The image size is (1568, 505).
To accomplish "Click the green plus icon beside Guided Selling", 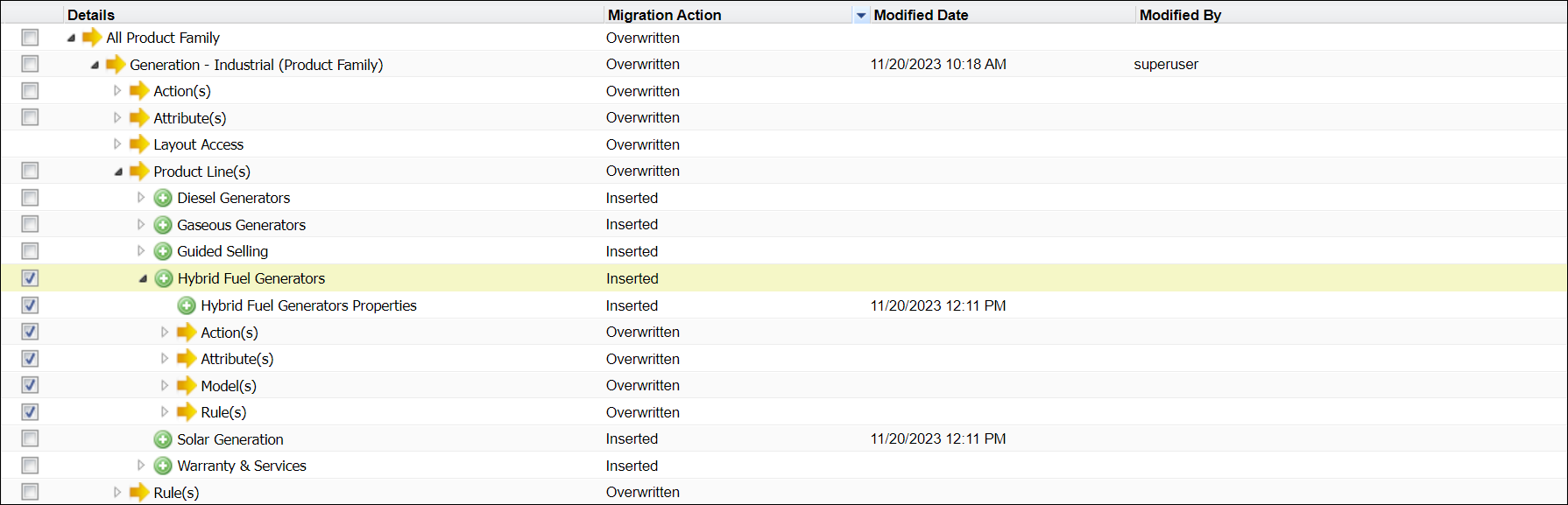I will click(x=163, y=252).
